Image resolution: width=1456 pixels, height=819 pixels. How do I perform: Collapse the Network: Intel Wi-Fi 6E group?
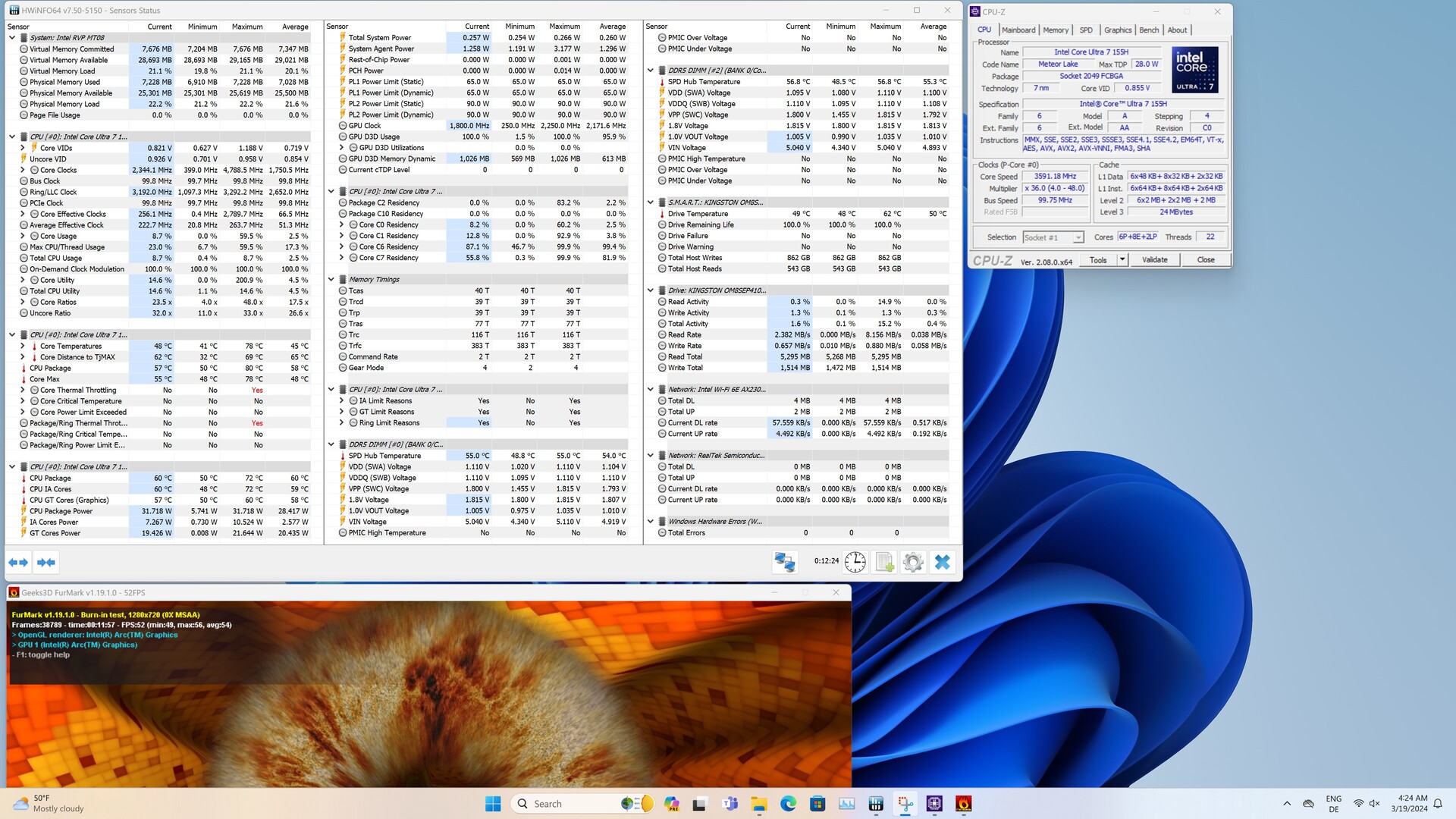[x=651, y=390]
